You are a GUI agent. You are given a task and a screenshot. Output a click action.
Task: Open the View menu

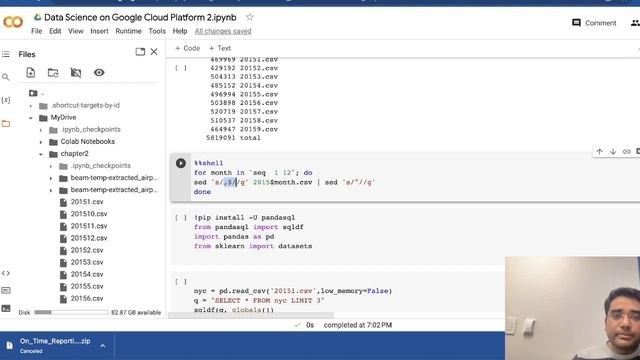tap(76, 31)
